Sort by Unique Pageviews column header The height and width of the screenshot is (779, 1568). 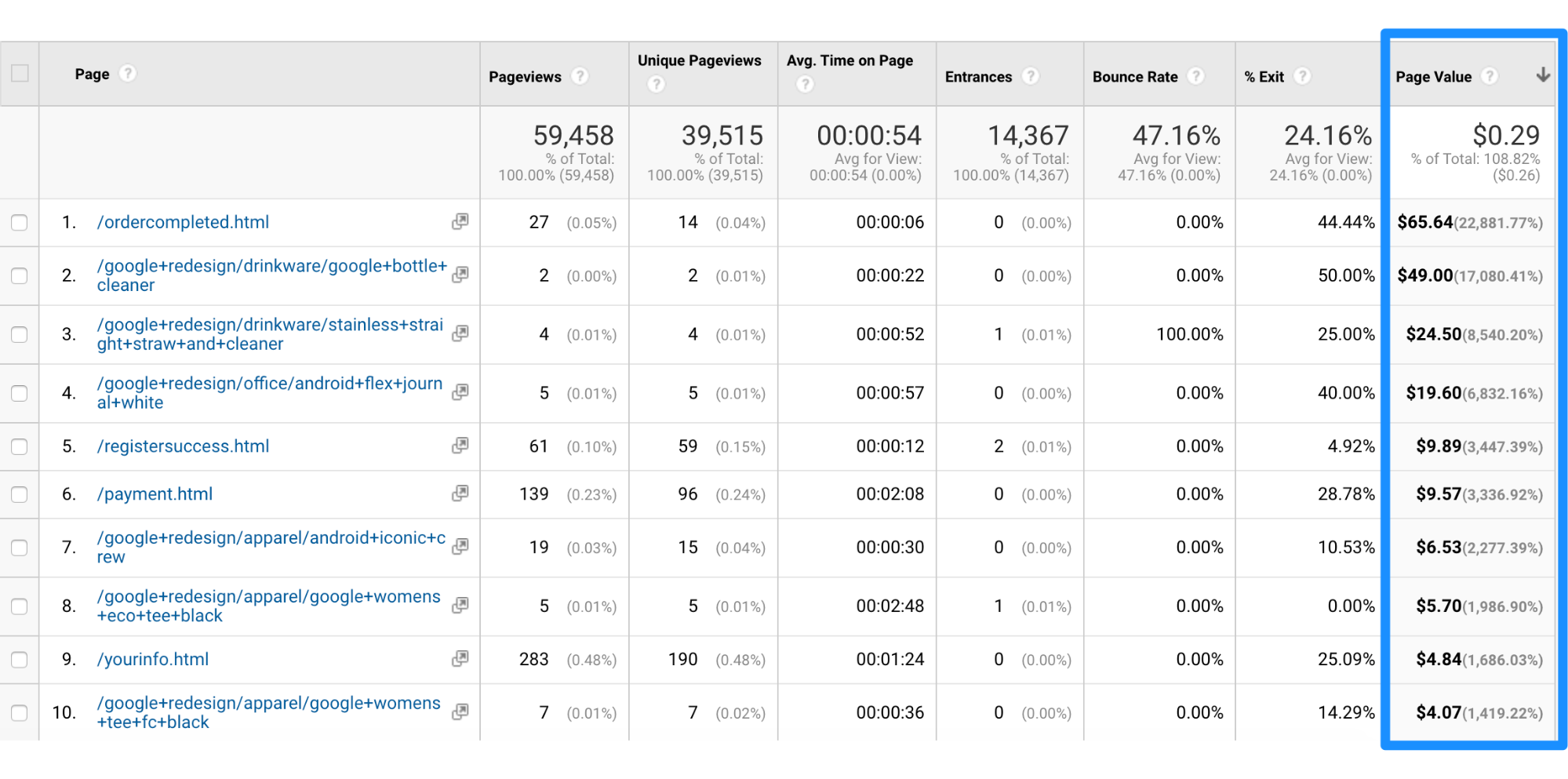(699, 61)
